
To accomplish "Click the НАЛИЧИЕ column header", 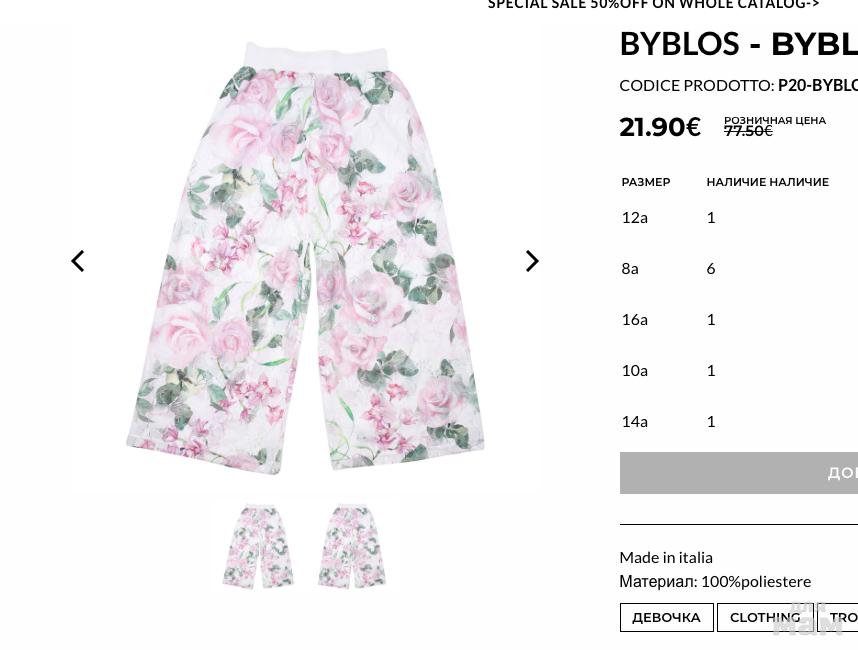I will 768,182.
